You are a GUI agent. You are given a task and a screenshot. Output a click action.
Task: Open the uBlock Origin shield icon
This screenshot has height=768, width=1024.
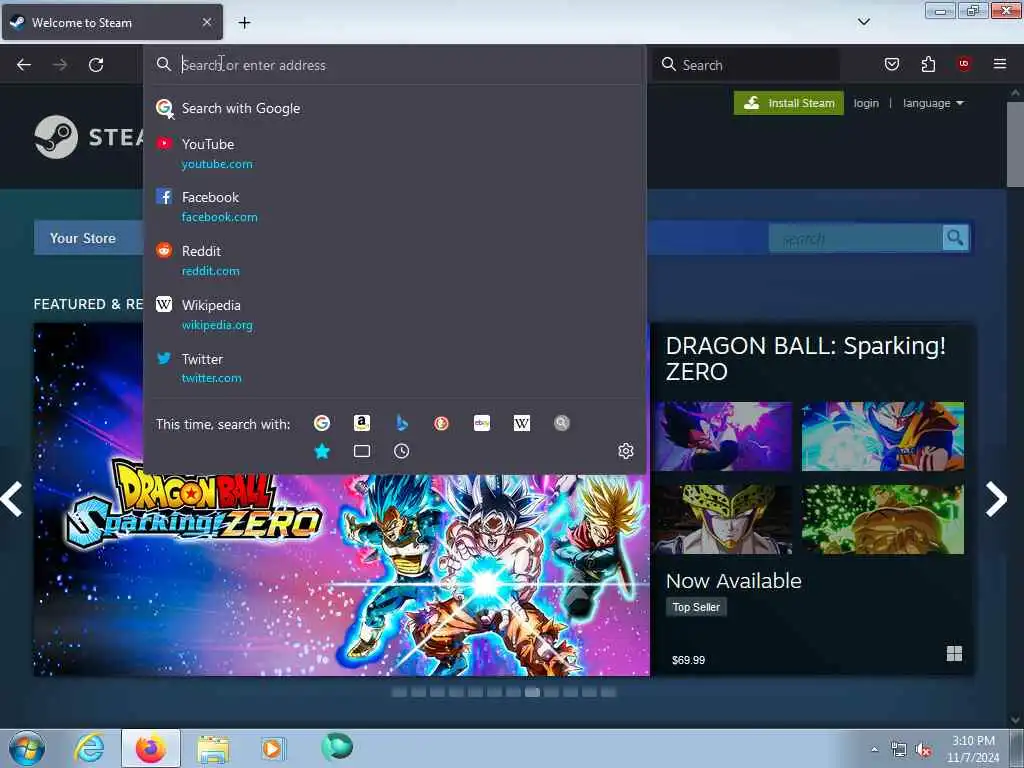click(x=964, y=63)
